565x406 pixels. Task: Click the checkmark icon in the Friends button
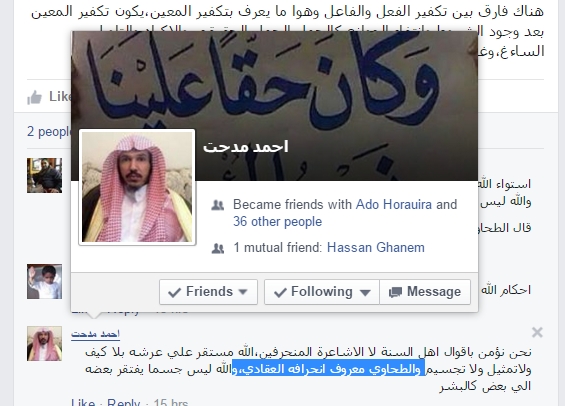click(174, 292)
